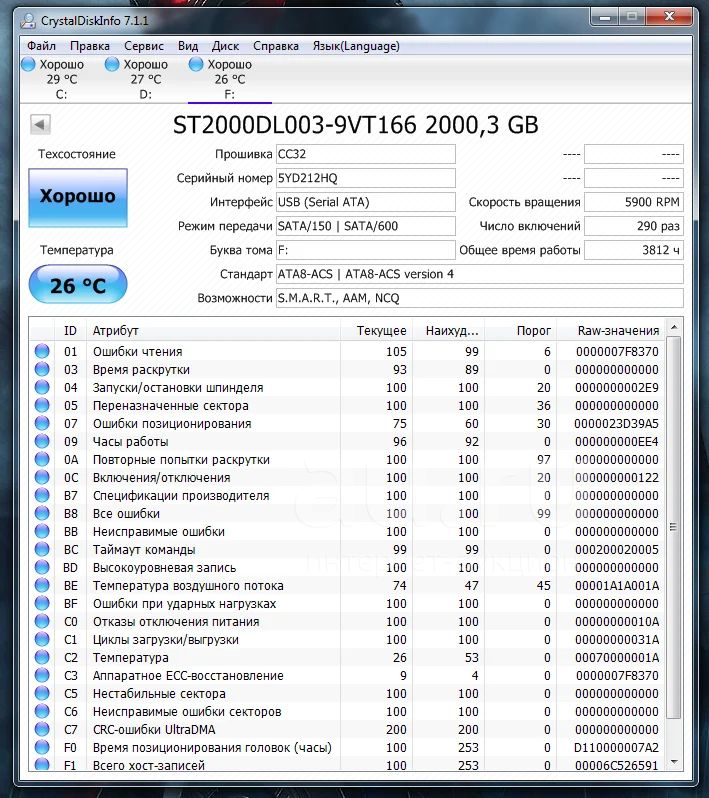Select drive C: status icon
The image size is (709, 798).
tap(28, 64)
